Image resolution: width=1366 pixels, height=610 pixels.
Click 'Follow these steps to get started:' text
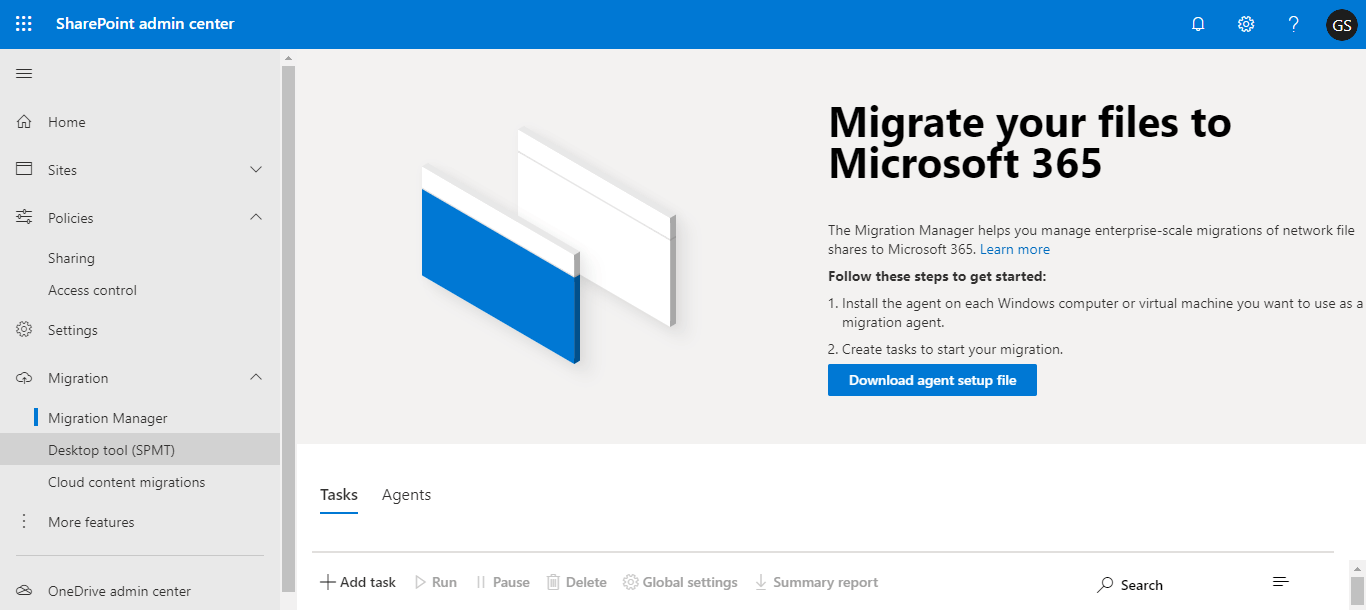coord(937,276)
